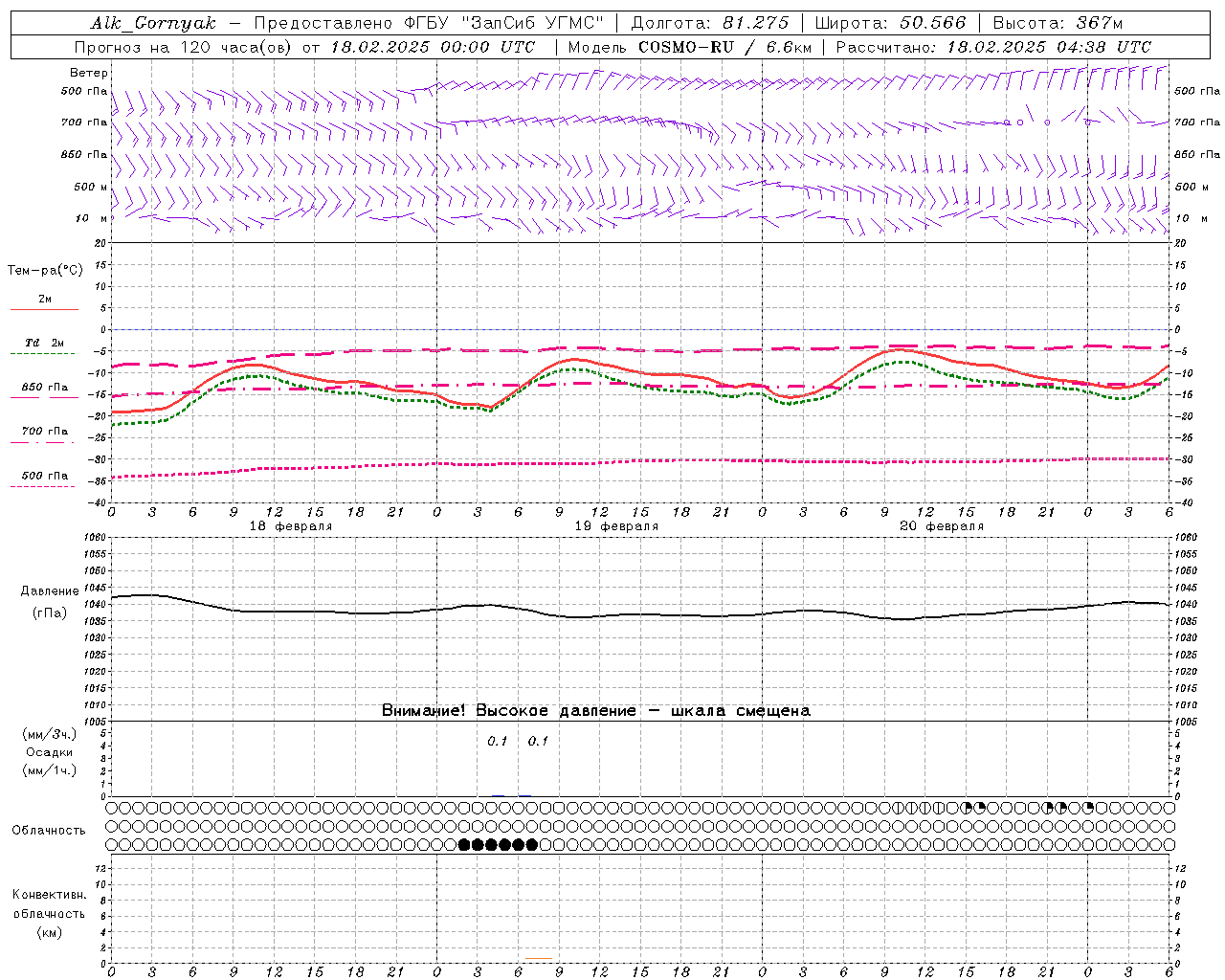Click the 700 гПа temperature legend entry
This screenshot has height=980, width=1225.
tap(45, 432)
